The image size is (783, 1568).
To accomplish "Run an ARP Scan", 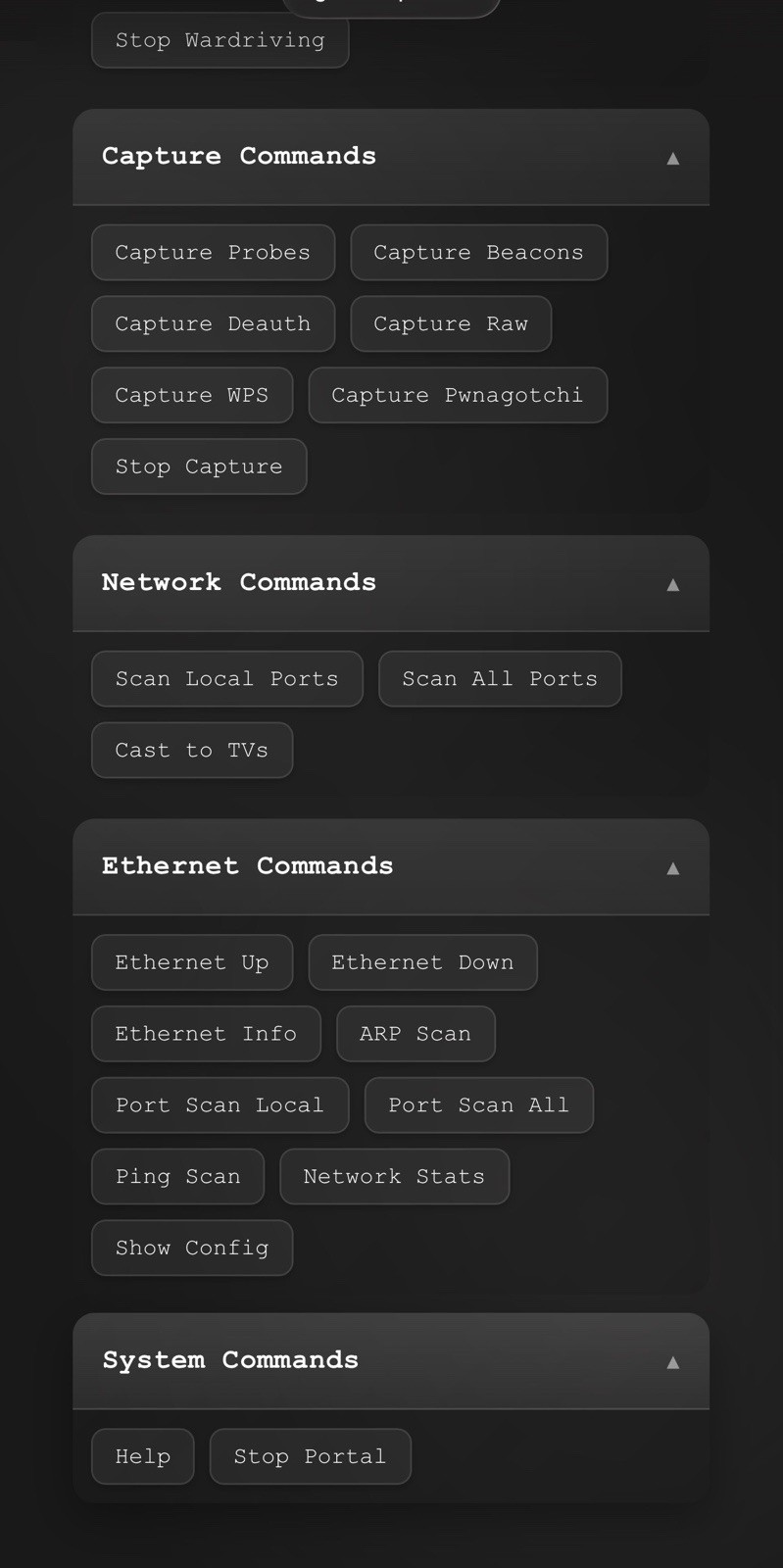I will tap(416, 1033).
